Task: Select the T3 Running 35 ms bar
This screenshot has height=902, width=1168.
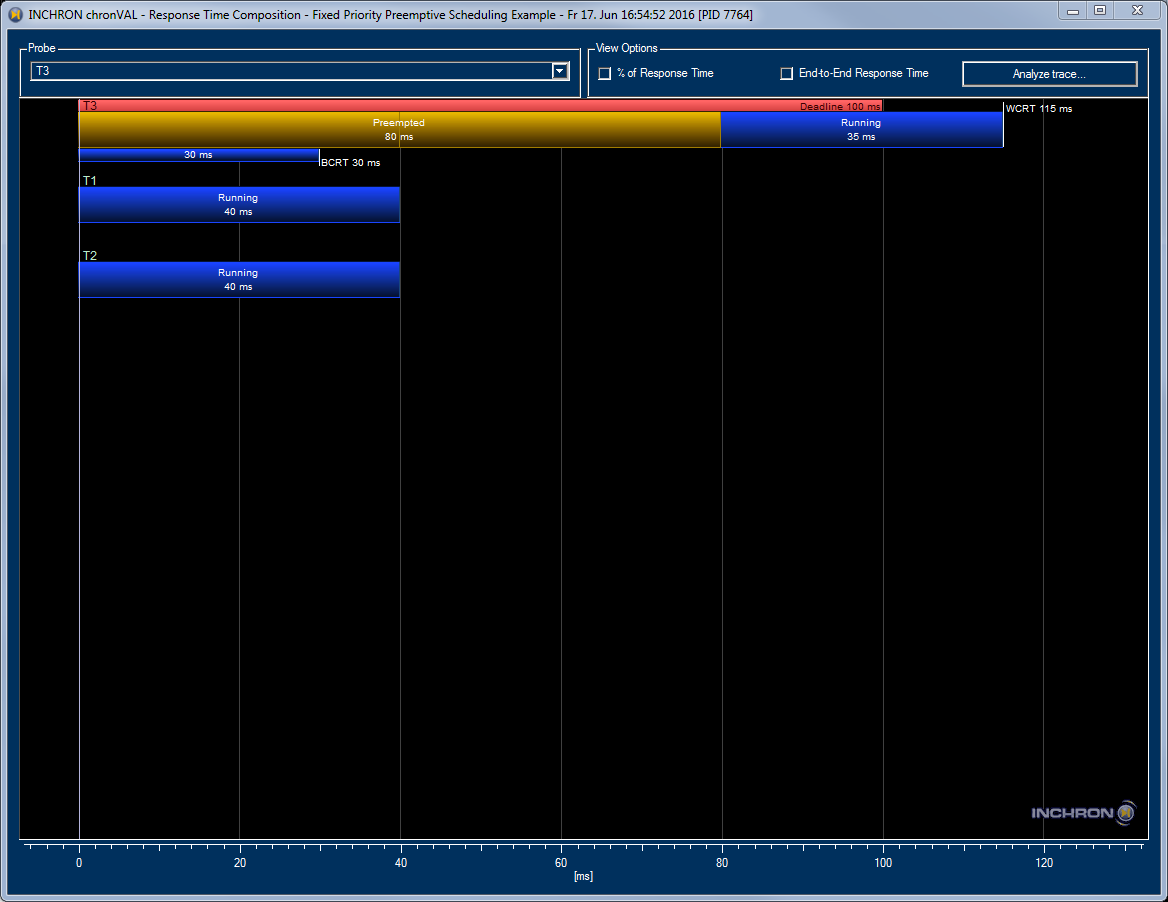Action: [x=862, y=130]
